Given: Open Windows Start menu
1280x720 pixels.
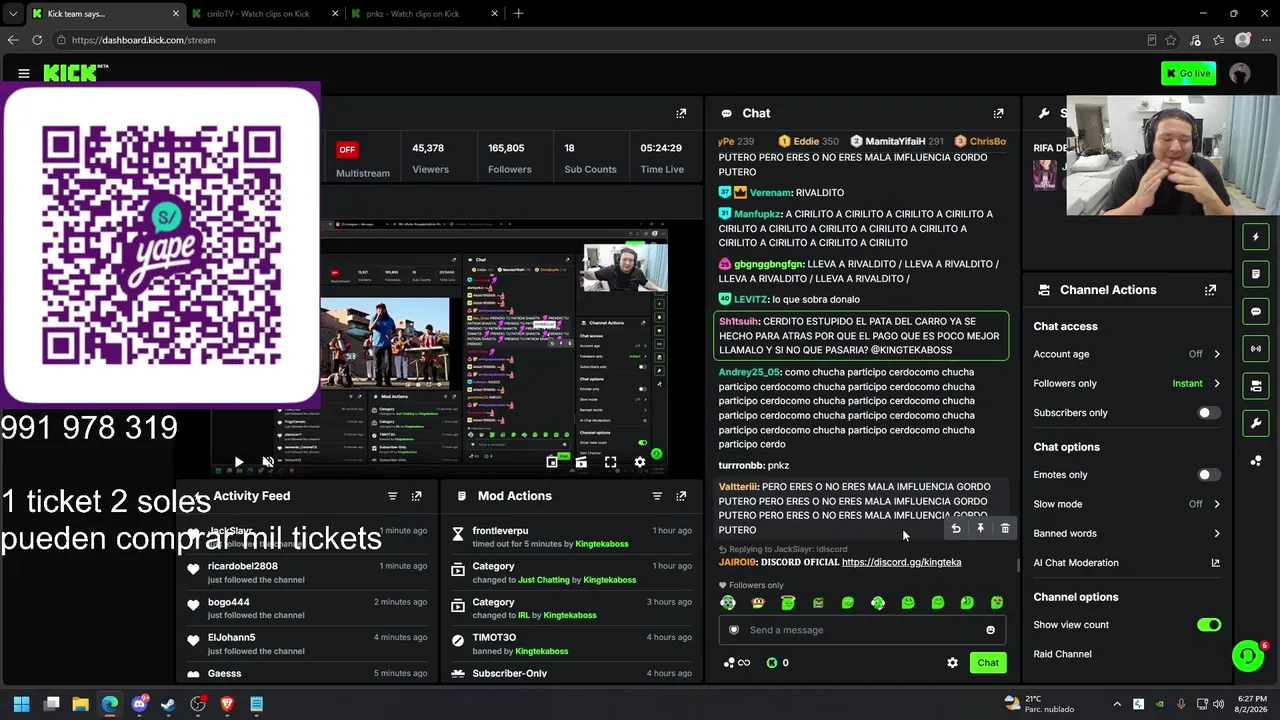Looking at the screenshot, I should 22,704.
